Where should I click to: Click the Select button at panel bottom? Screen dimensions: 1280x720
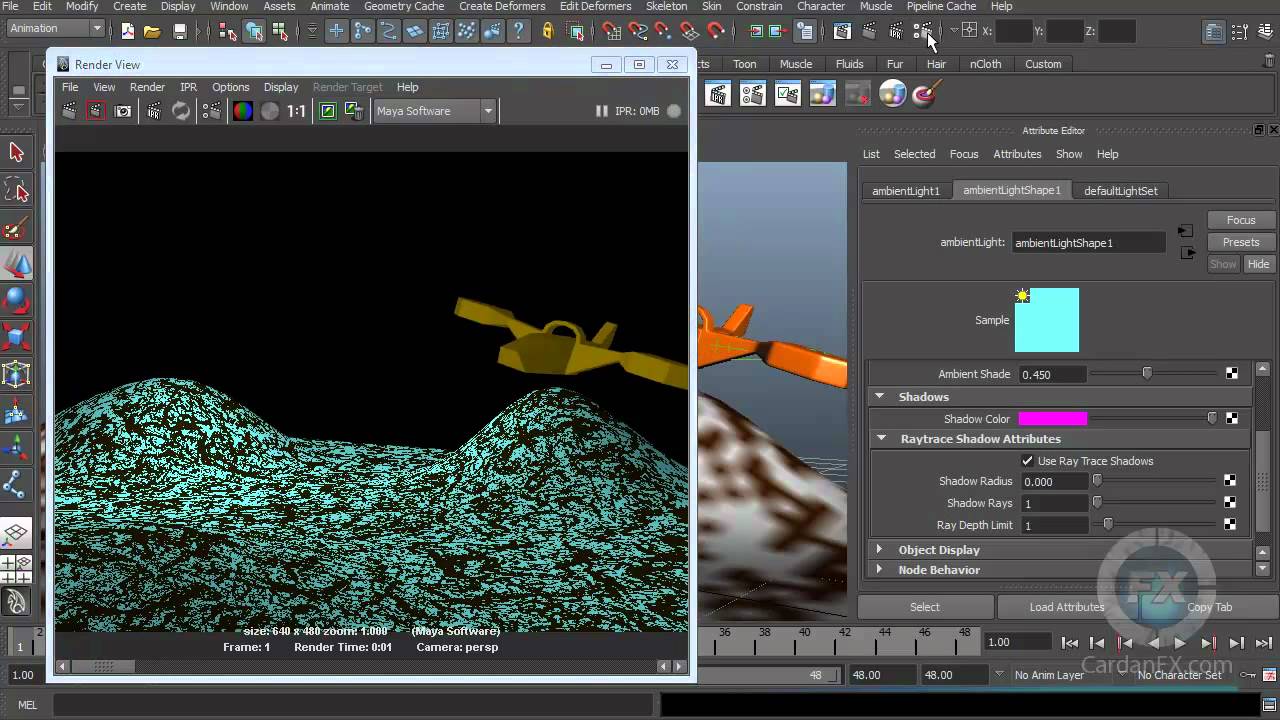point(925,607)
